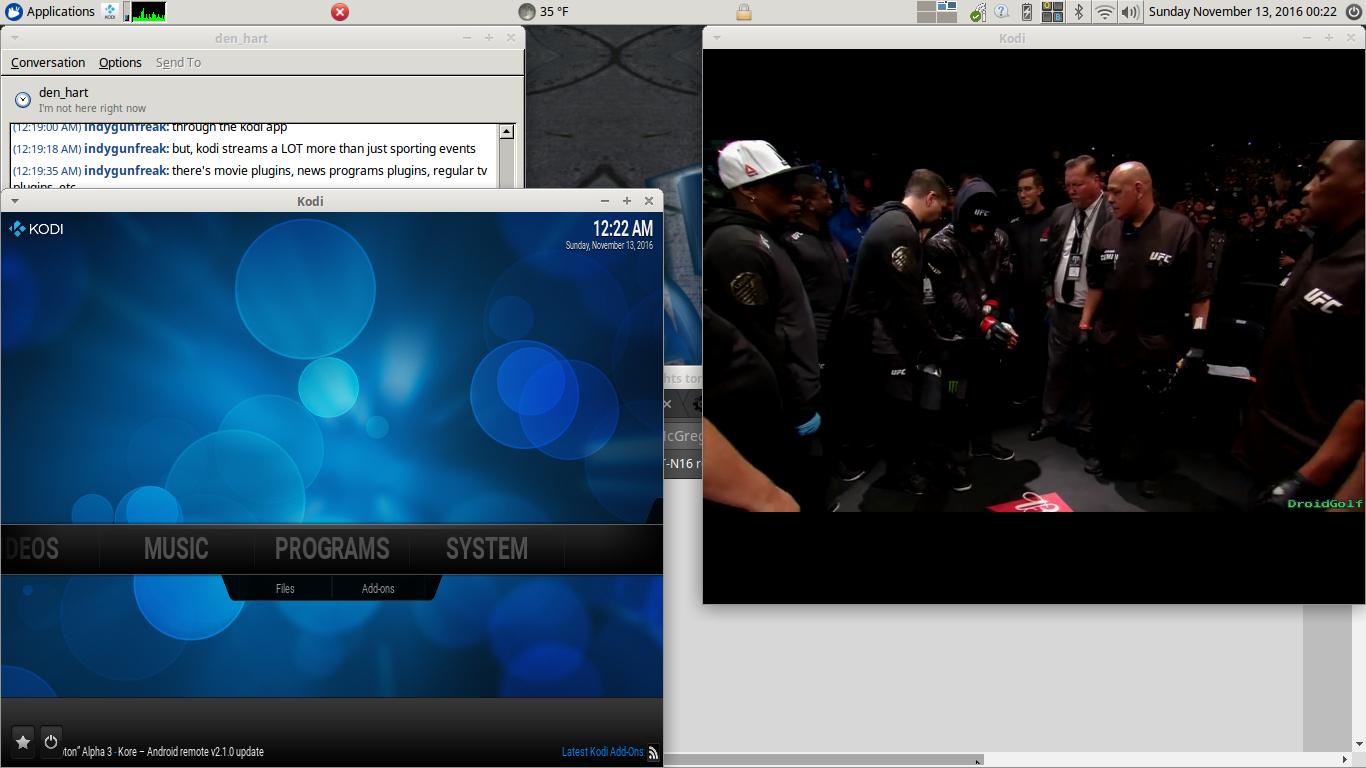The height and width of the screenshot is (768, 1366).
Task: Open the 35 °F weather applet
Action: (544, 12)
